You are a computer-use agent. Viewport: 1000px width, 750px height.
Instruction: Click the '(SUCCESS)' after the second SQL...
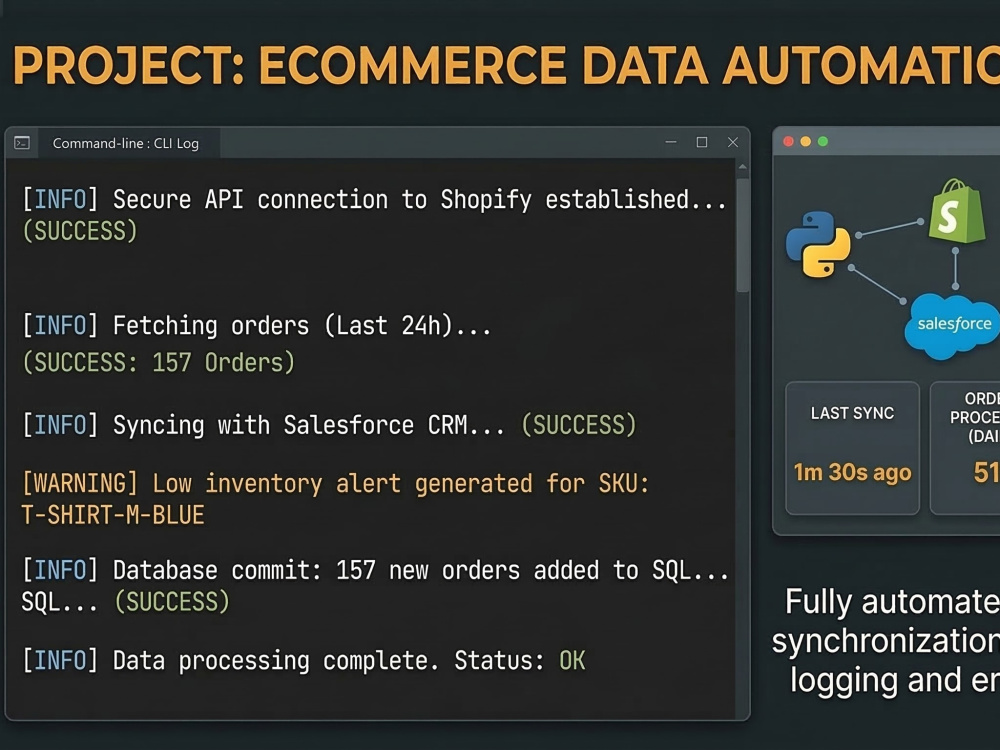click(x=172, y=602)
